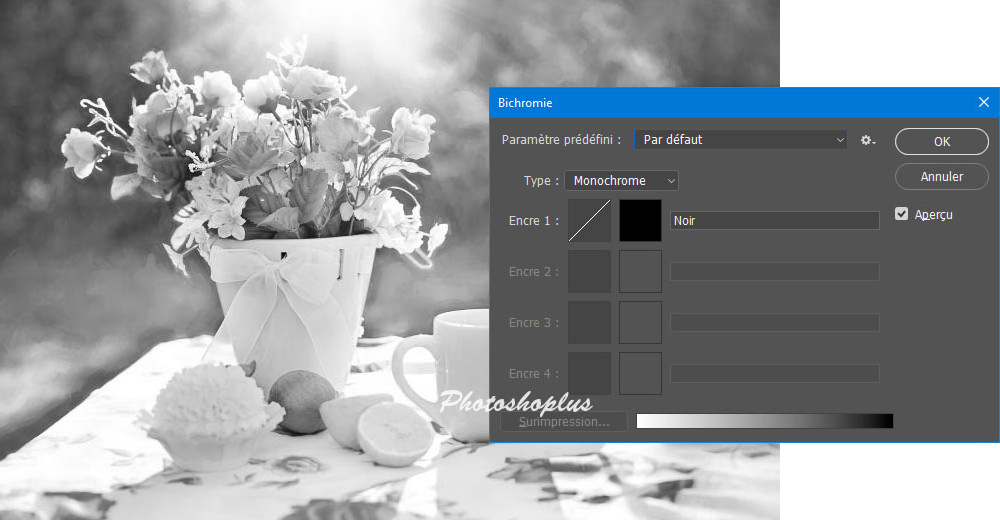Click the Encre 4 color swatch
This screenshot has height=520, width=1000.
640,373
